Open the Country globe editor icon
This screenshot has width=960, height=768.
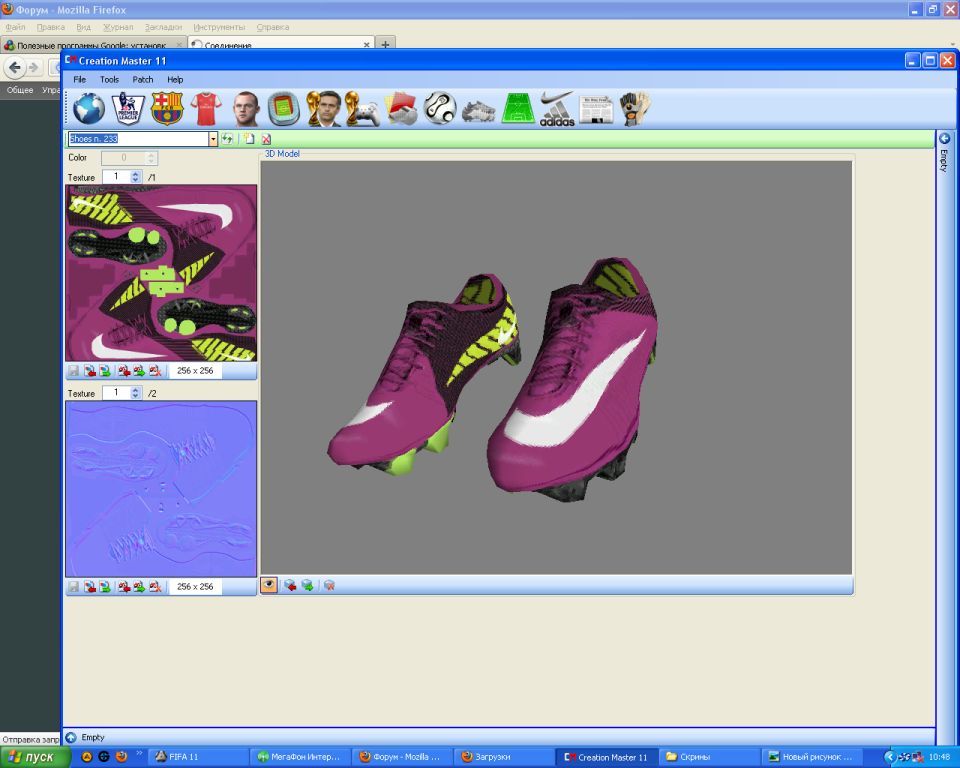coord(89,109)
